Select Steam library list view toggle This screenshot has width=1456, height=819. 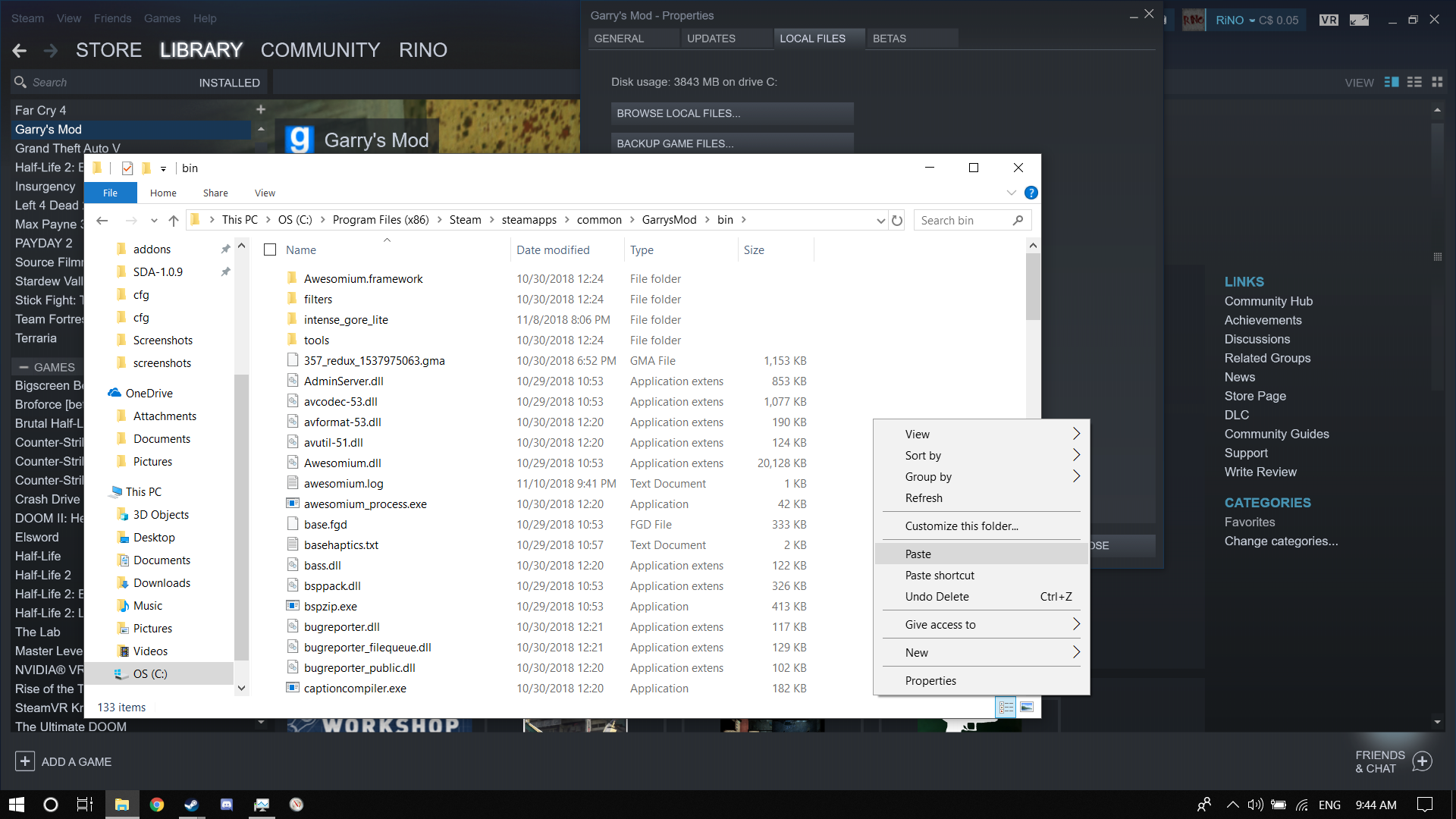[x=1414, y=82]
